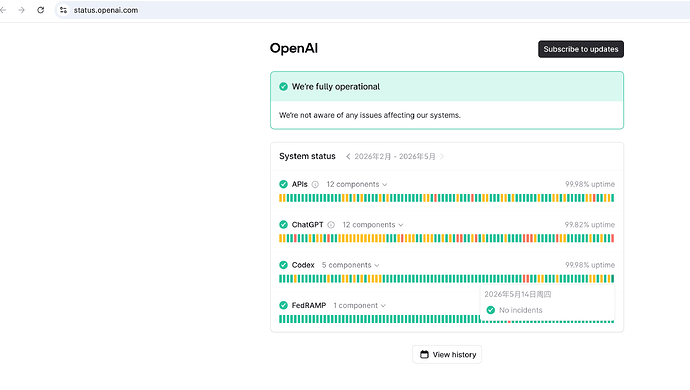690x390 pixels.
Task: Open the View history button
Action: [x=447, y=354]
